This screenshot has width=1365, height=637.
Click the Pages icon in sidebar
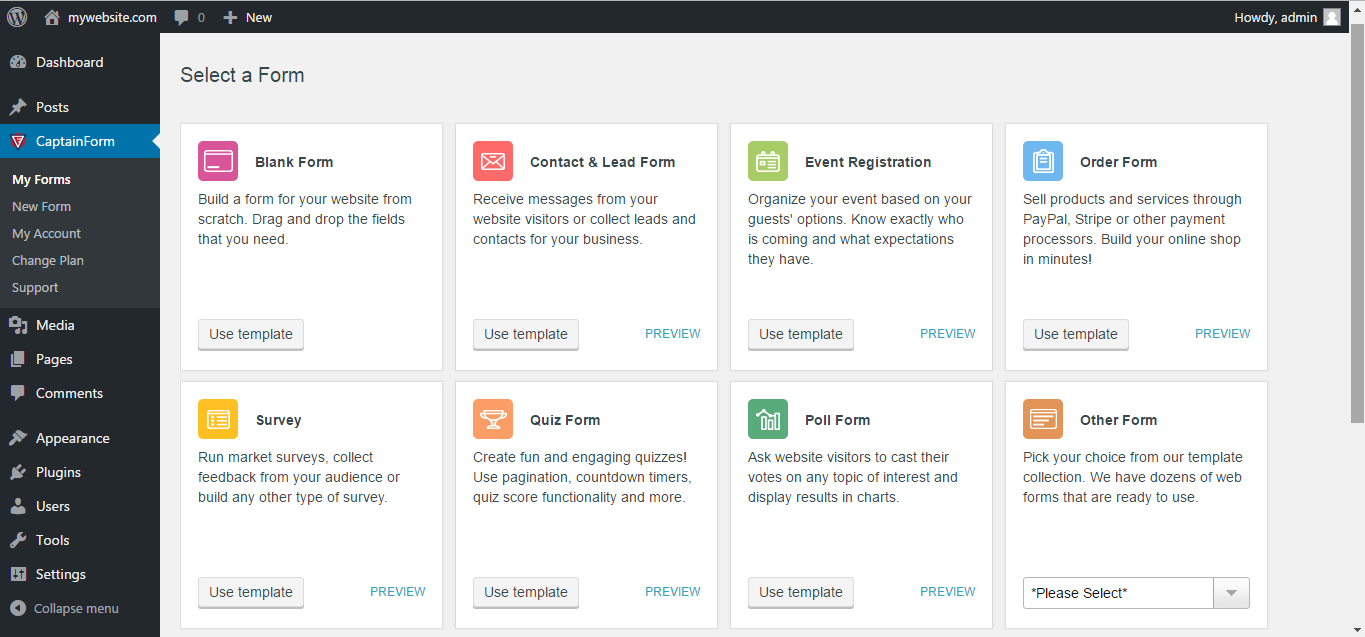point(18,359)
